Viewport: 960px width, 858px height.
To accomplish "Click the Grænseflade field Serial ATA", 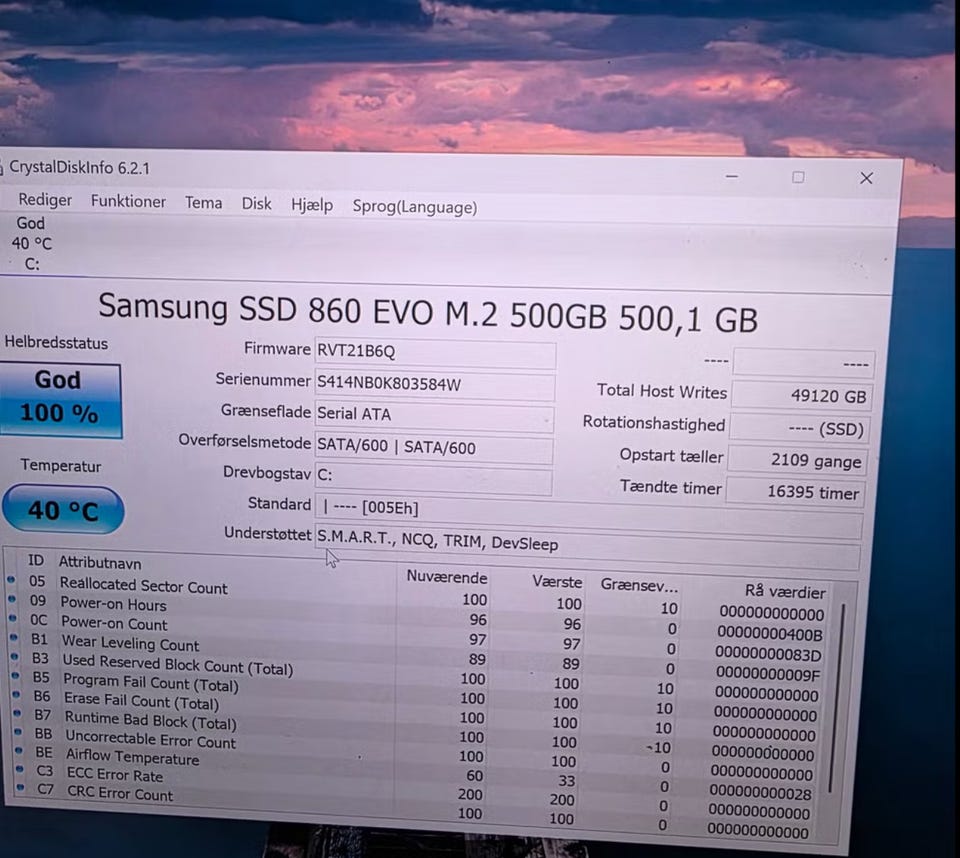I will 434,415.
